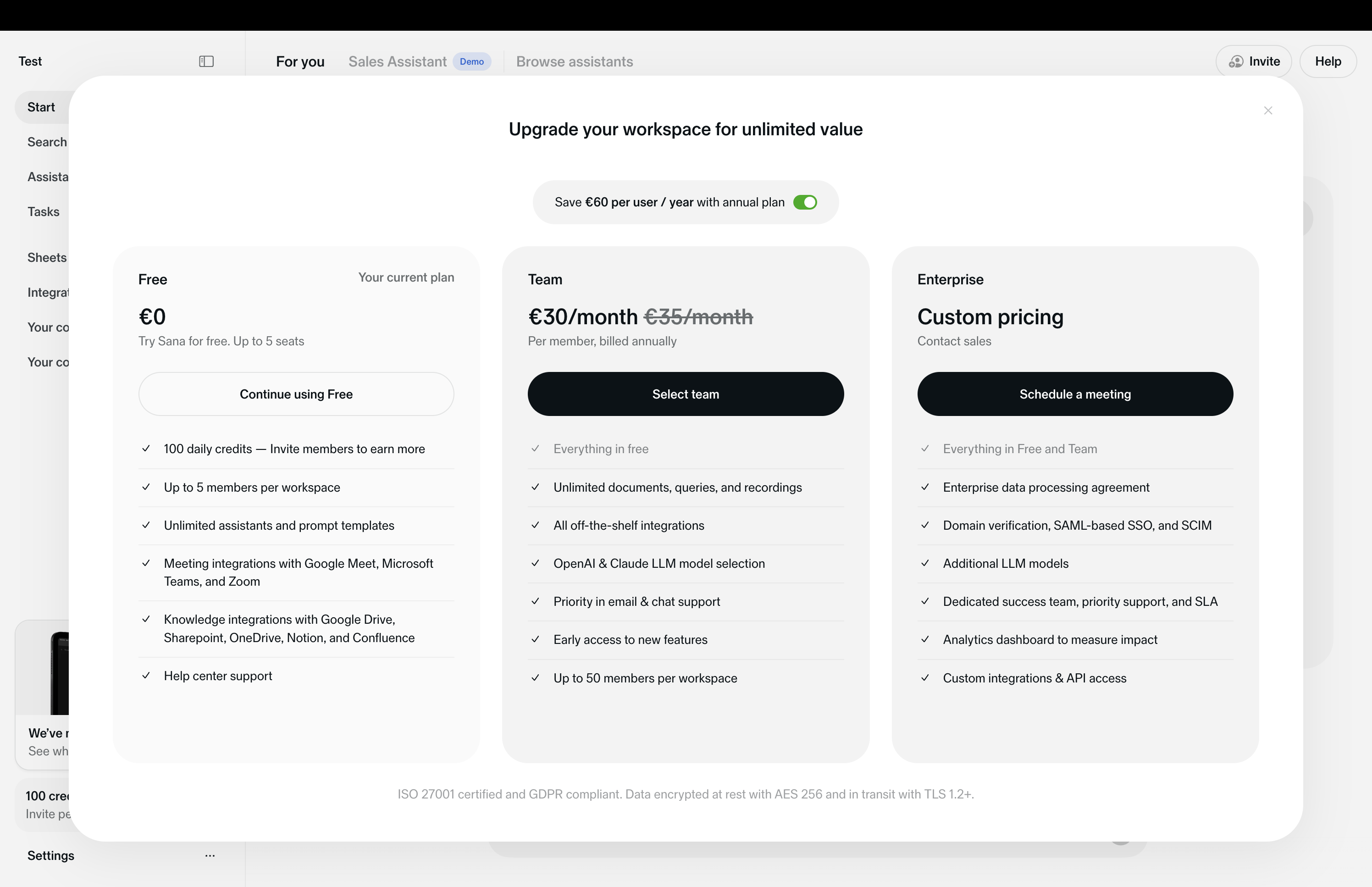Close the upgrade pricing dialog
Image resolution: width=1372 pixels, height=887 pixels.
click(1268, 111)
